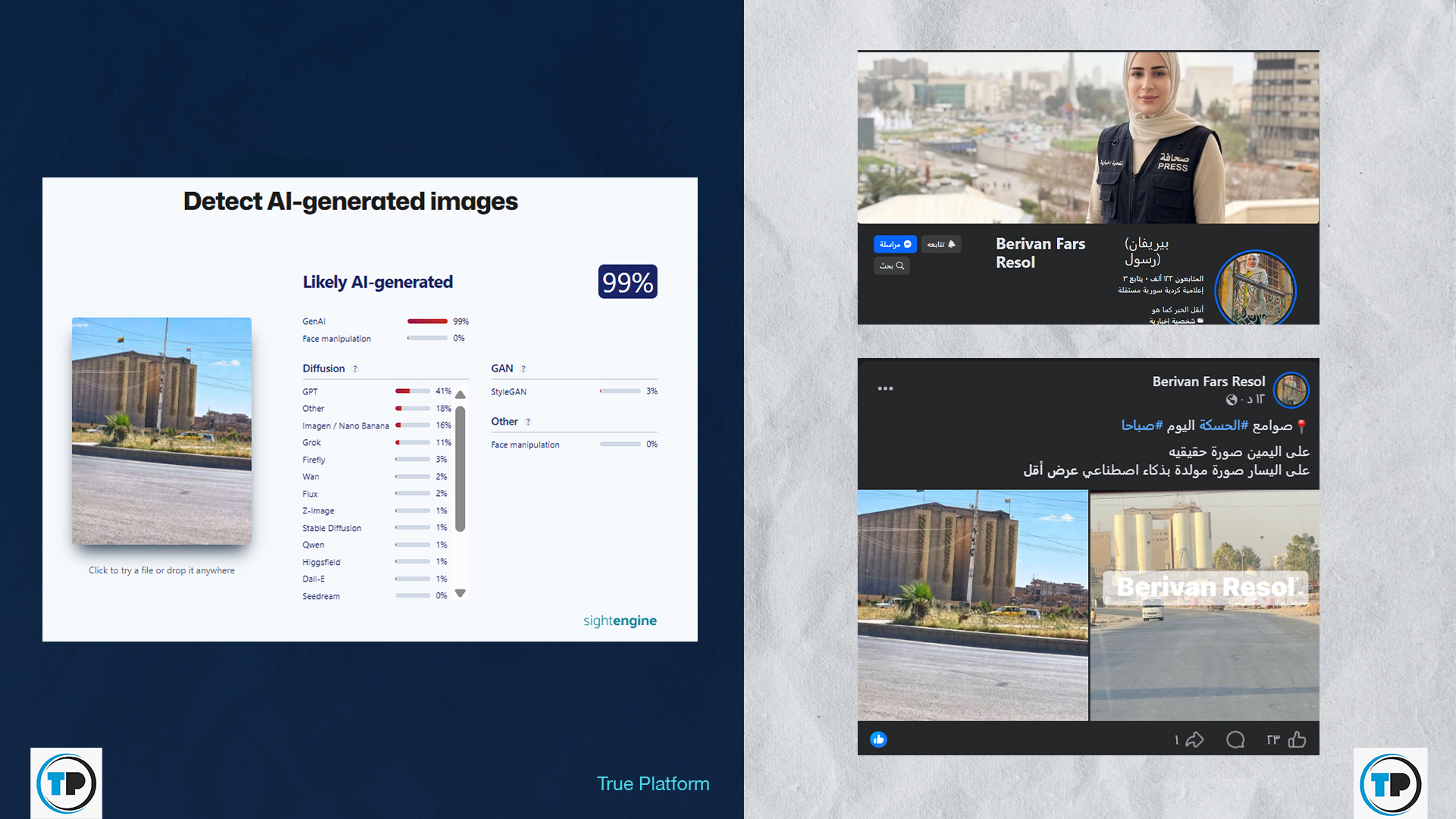Click the "True Platform" text
This screenshot has height=819, width=1456.
653,783
